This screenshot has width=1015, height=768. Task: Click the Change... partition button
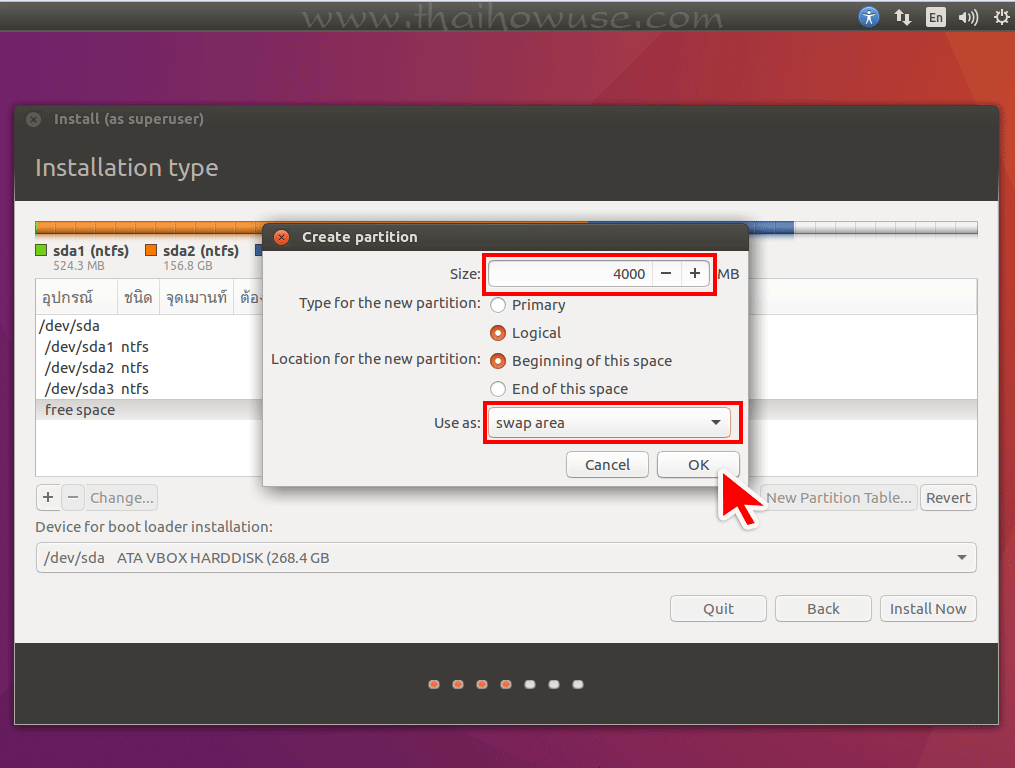pyautogui.click(x=122, y=497)
